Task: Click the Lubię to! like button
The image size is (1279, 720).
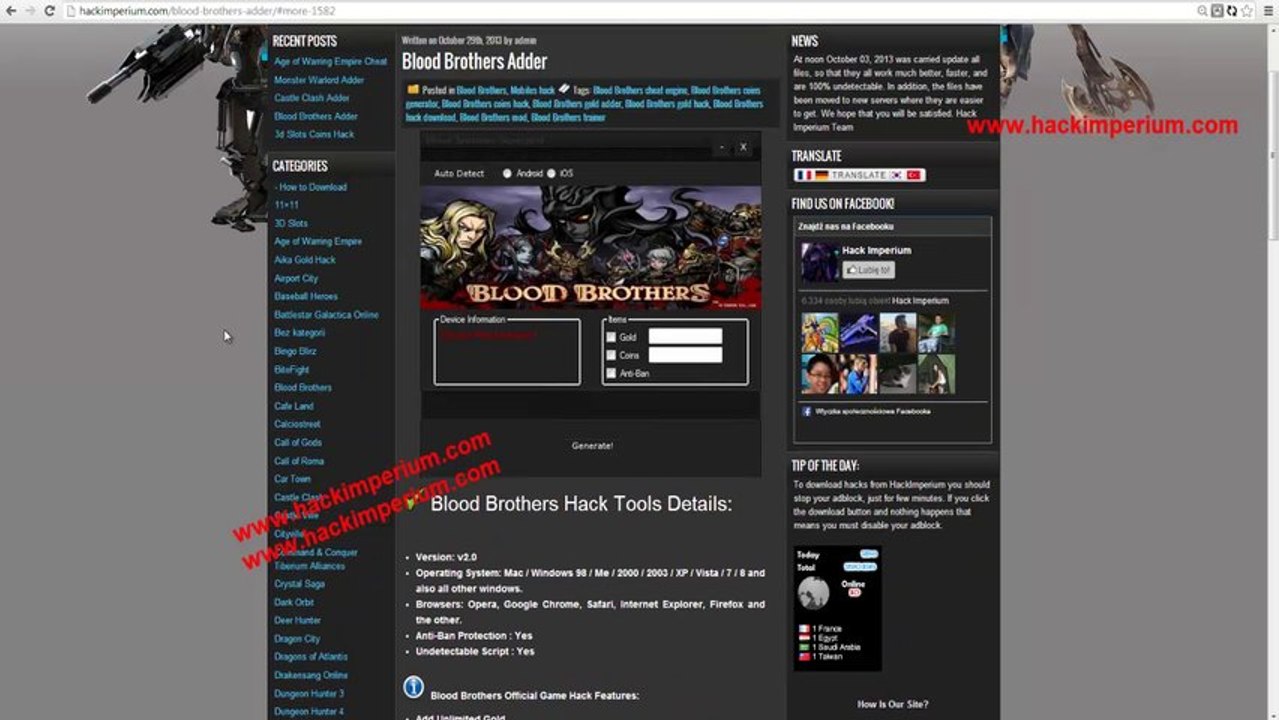Action: [869, 270]
